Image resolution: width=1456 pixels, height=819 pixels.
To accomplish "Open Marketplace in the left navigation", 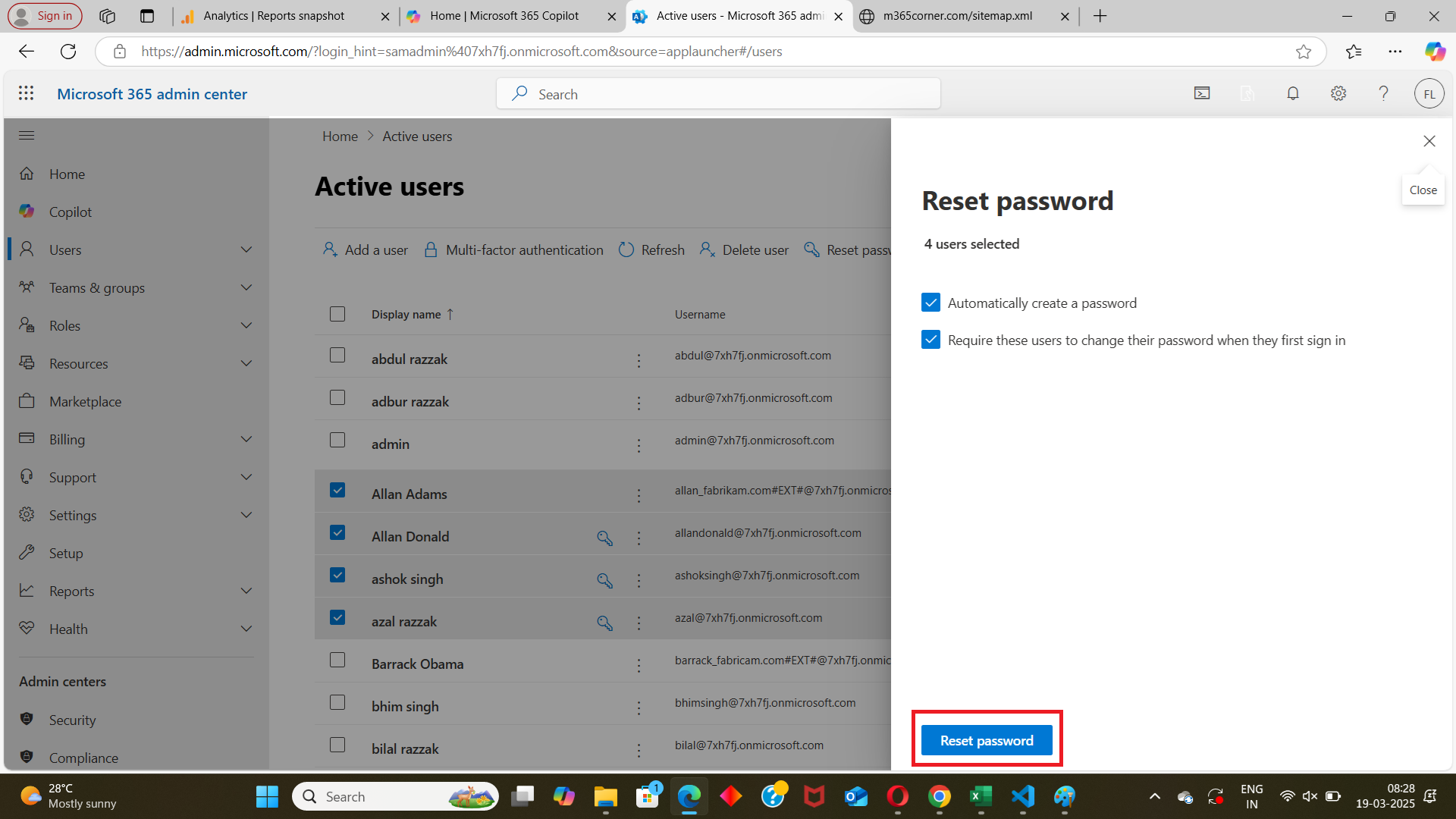I will pyautogui.click(x=85, y=402).
